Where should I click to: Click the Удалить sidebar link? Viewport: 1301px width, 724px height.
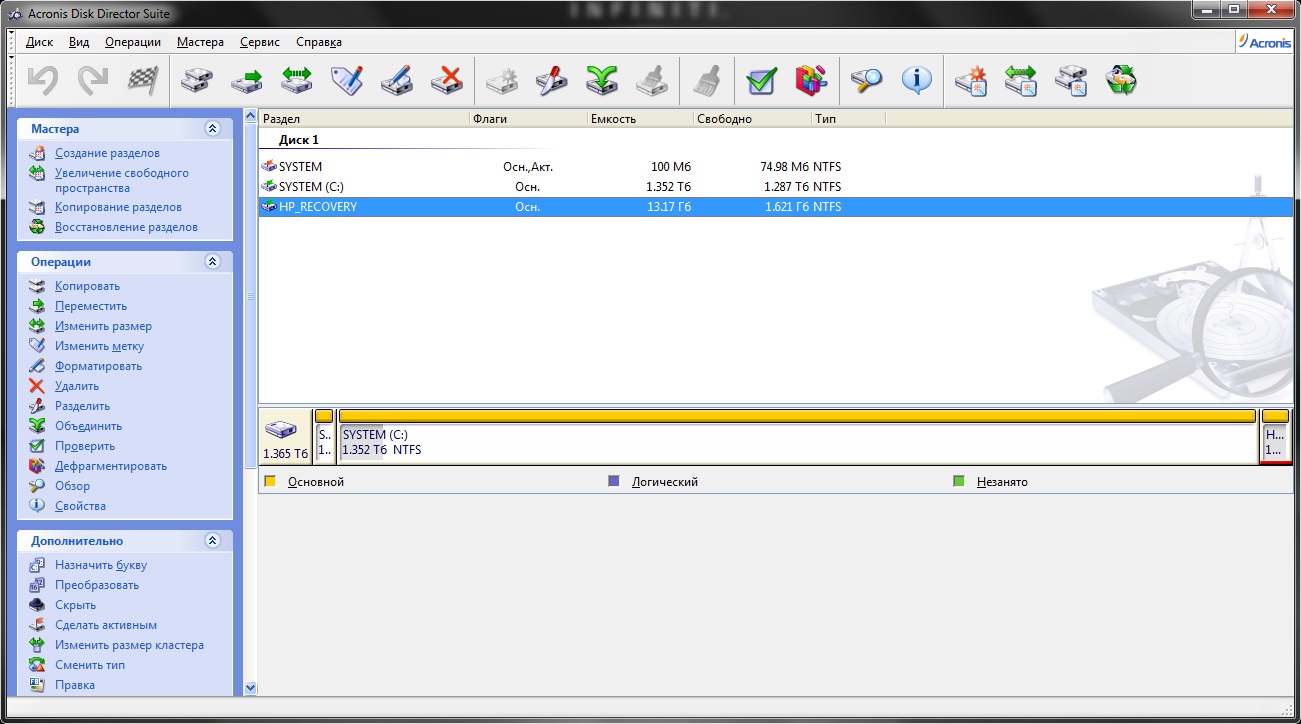[x=77, y=386]
